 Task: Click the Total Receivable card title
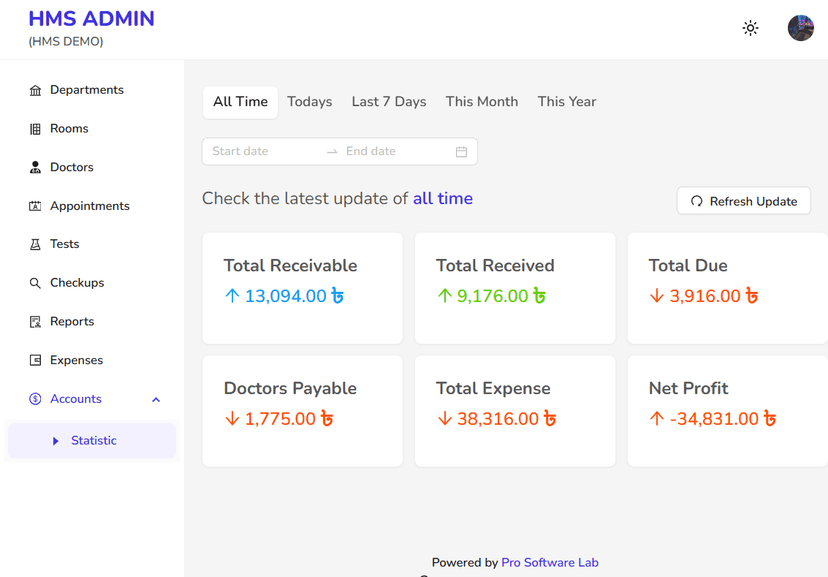(x=290, y=266)
